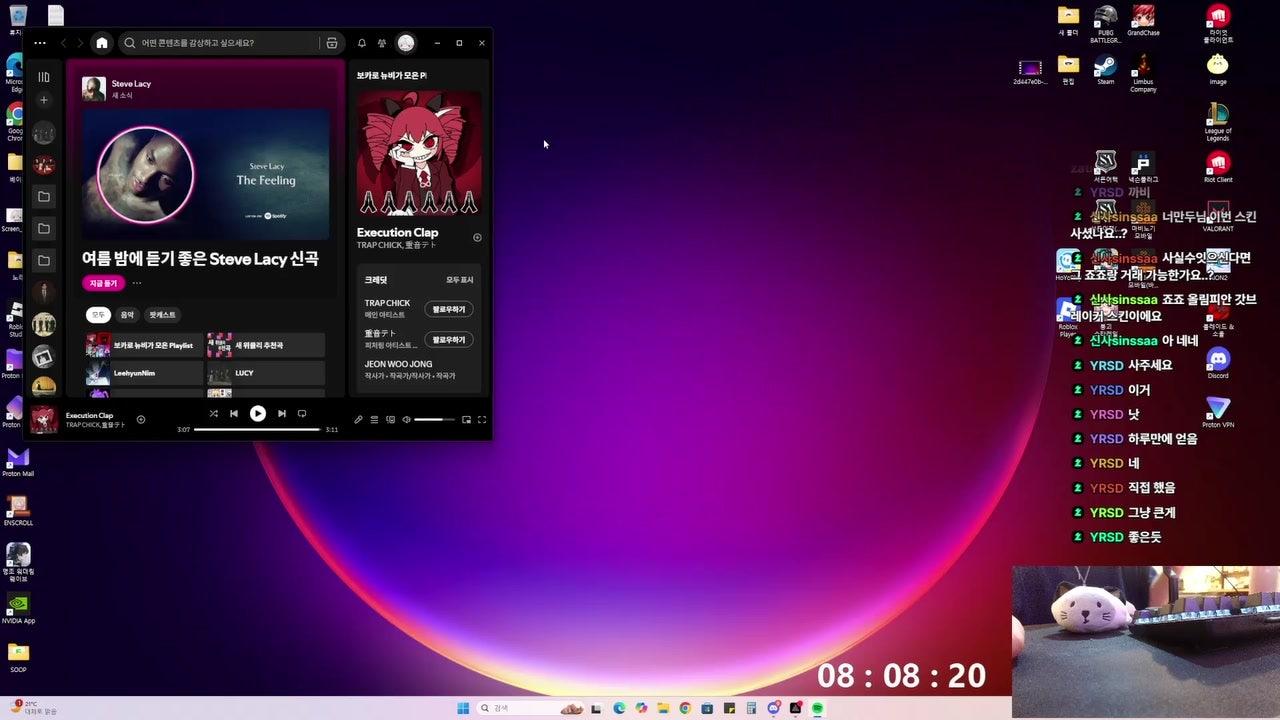This screenshot has height=720, width=1280.
Task: Click the Windows Start button
Action: [463, 708]
